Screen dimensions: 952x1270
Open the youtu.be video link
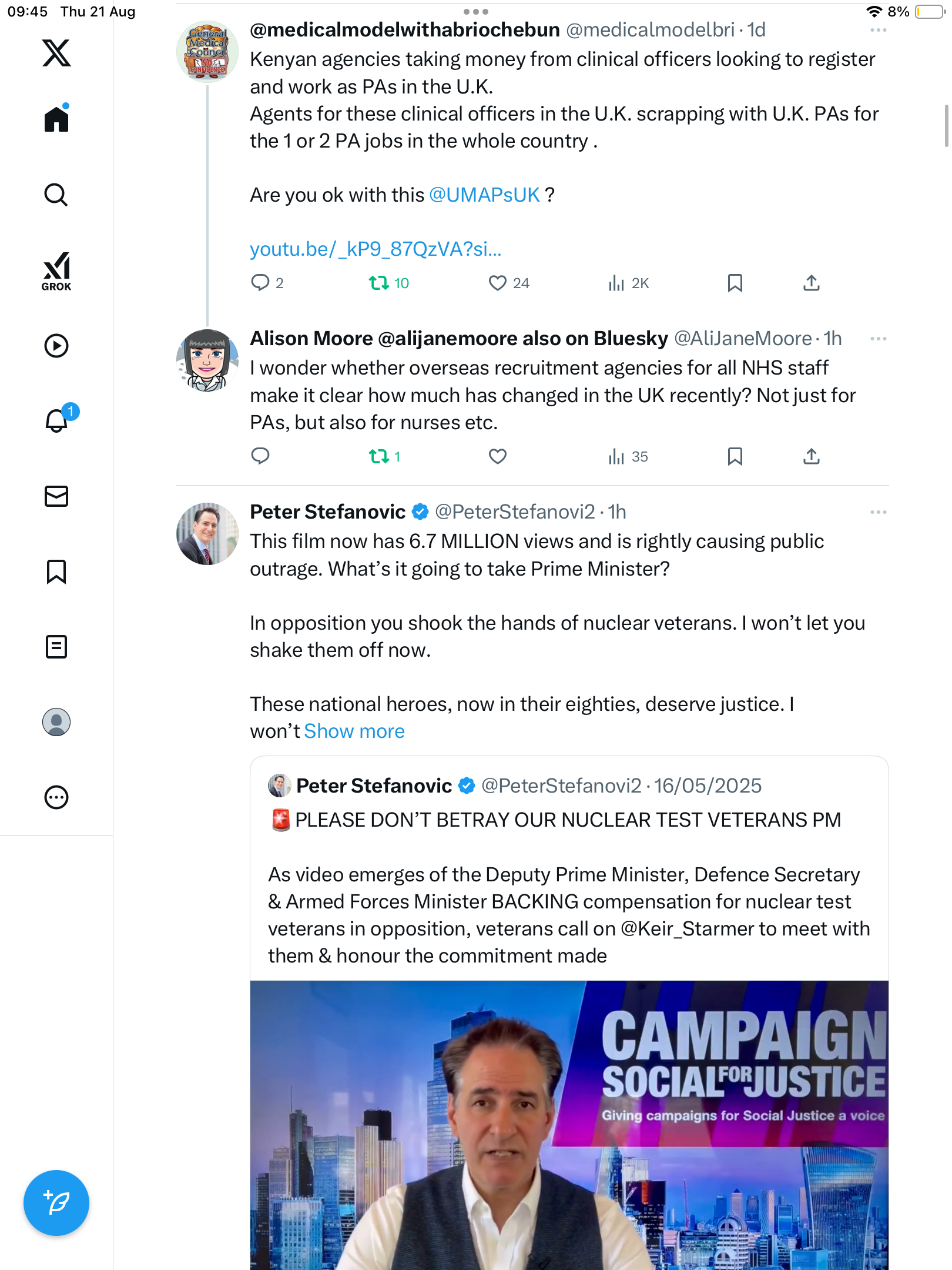pyautogui.click(x=376, y=249)
